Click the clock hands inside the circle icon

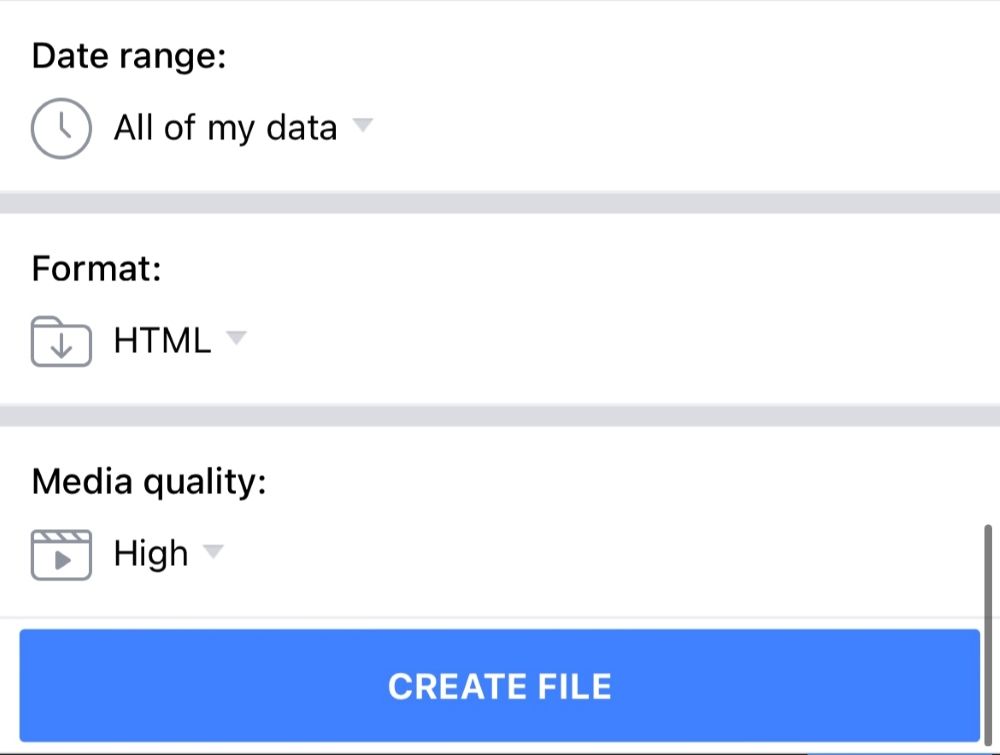point(64,124)
